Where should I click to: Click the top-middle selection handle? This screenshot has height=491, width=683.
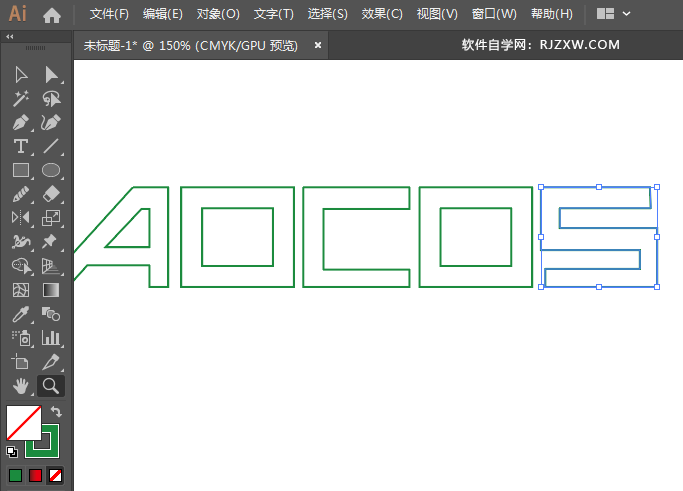pyautogui.click(x=599, y=187)
